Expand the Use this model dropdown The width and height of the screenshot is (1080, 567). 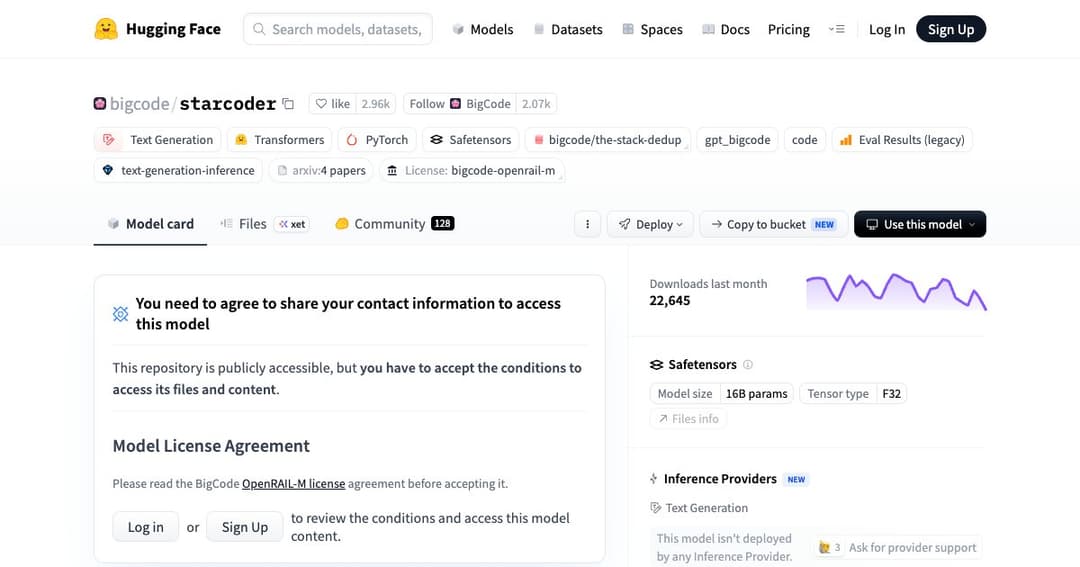(x=920, y=224)
